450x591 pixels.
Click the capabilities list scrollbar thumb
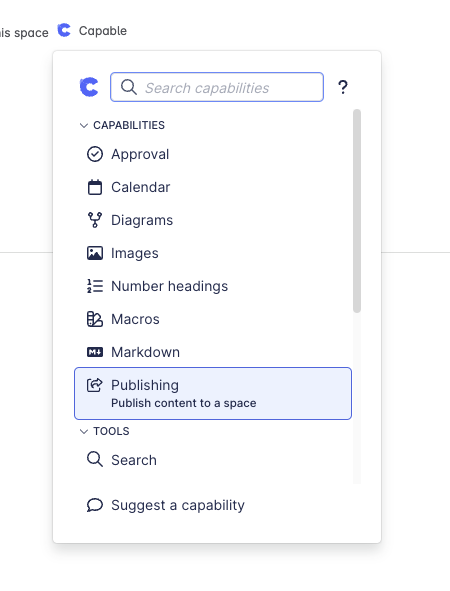[x=357, y=211]
